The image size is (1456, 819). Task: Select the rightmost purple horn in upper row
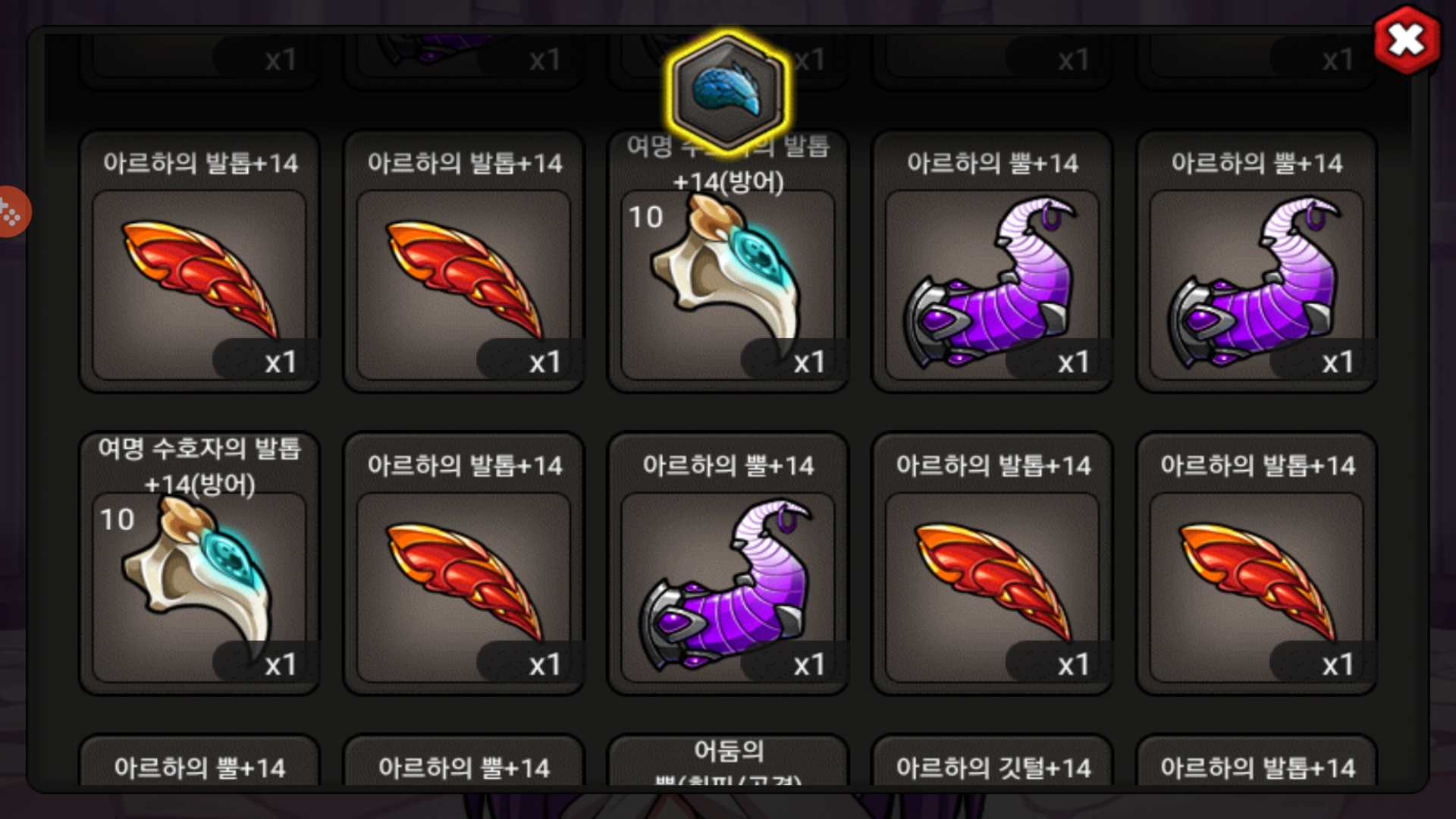[x=1257, y=262]
